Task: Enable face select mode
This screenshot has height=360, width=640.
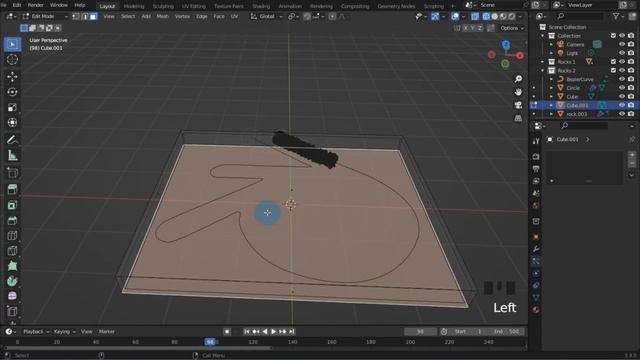Action: pyautogui.click(x=93, y=16)
